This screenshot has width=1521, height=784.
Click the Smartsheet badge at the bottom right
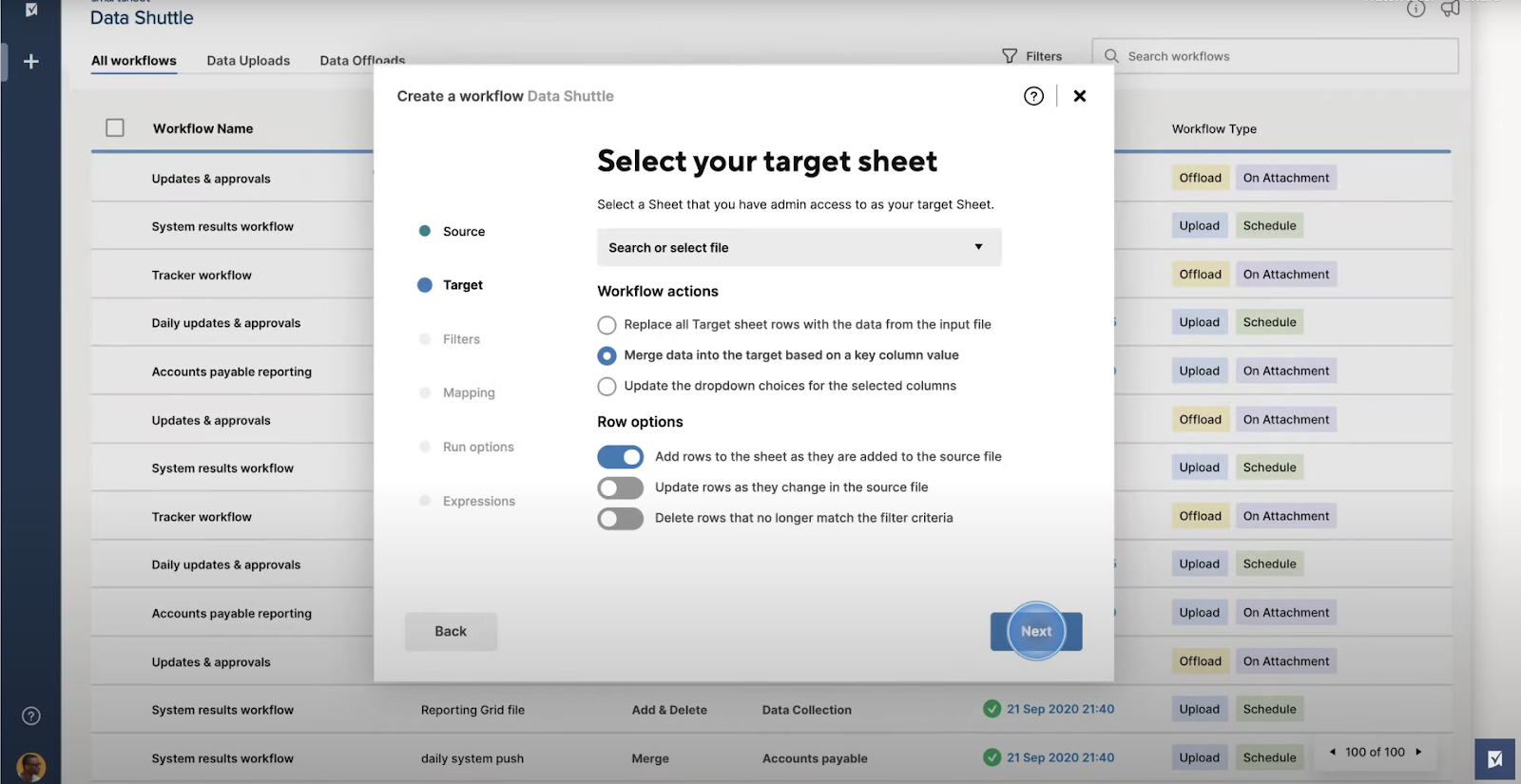pyautogui.click(x=1494, y=759)
